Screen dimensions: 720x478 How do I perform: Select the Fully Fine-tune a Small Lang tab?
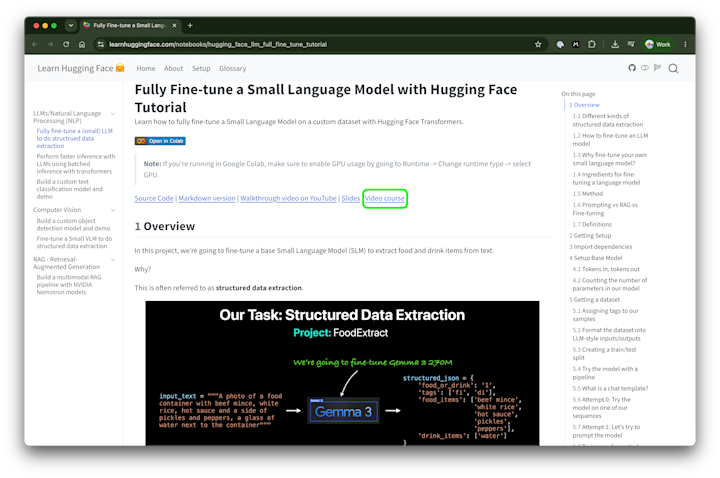click(x=130, y=25)
